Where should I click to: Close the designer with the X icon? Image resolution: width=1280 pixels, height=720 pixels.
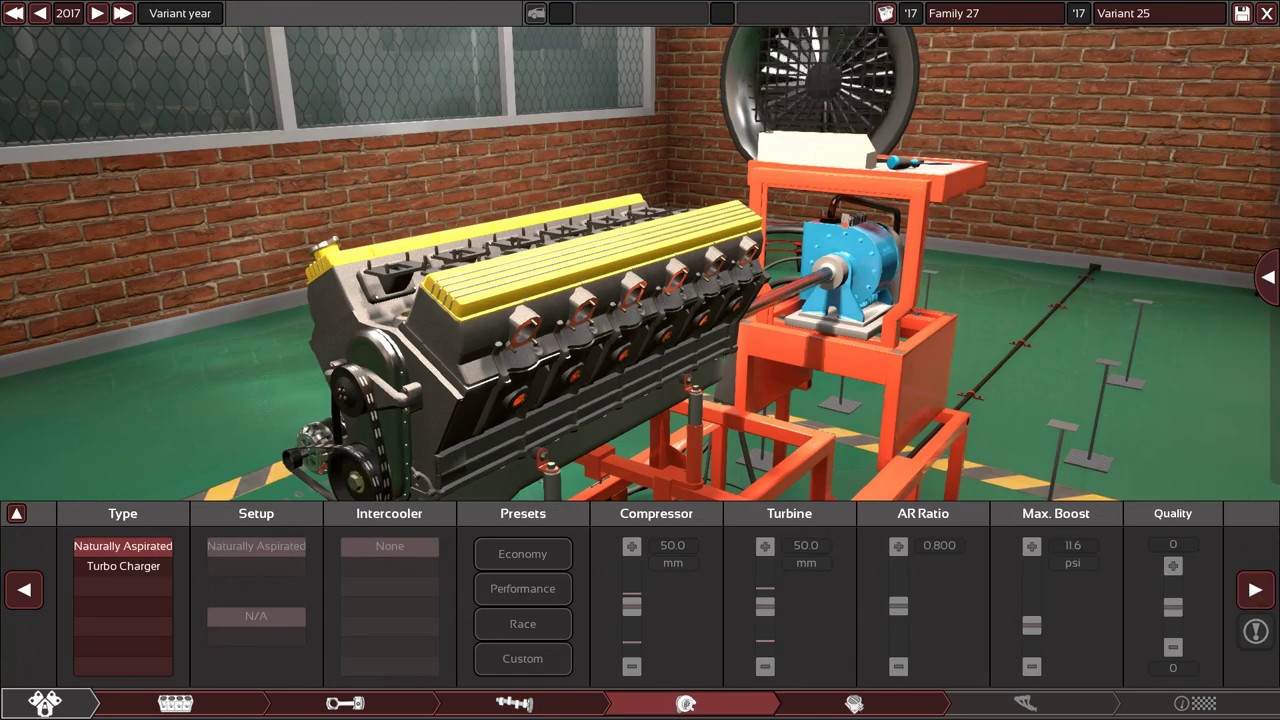pyautogui.click(x=1267, y=13)
